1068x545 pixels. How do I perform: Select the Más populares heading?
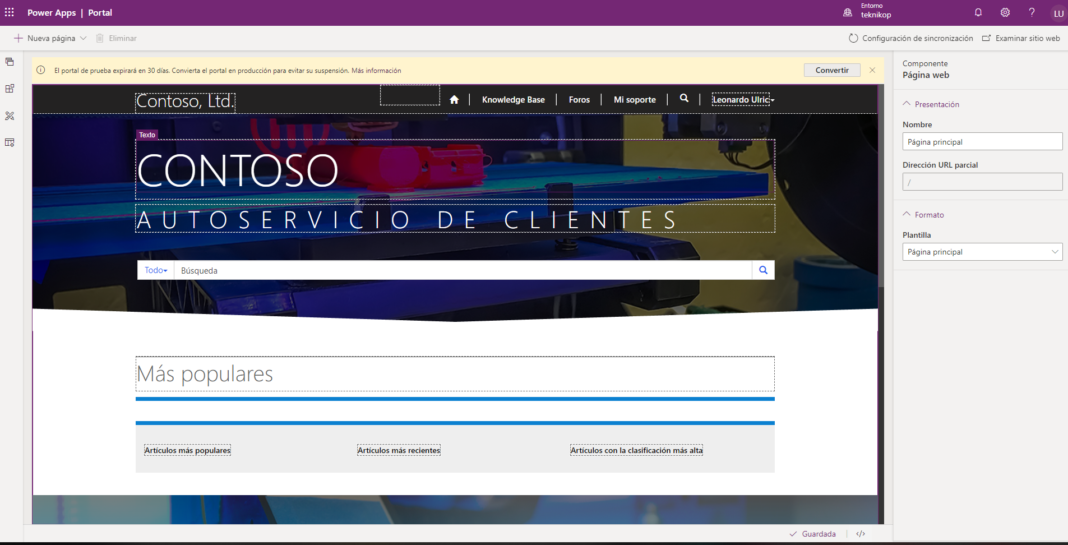[x=204, y=373]
